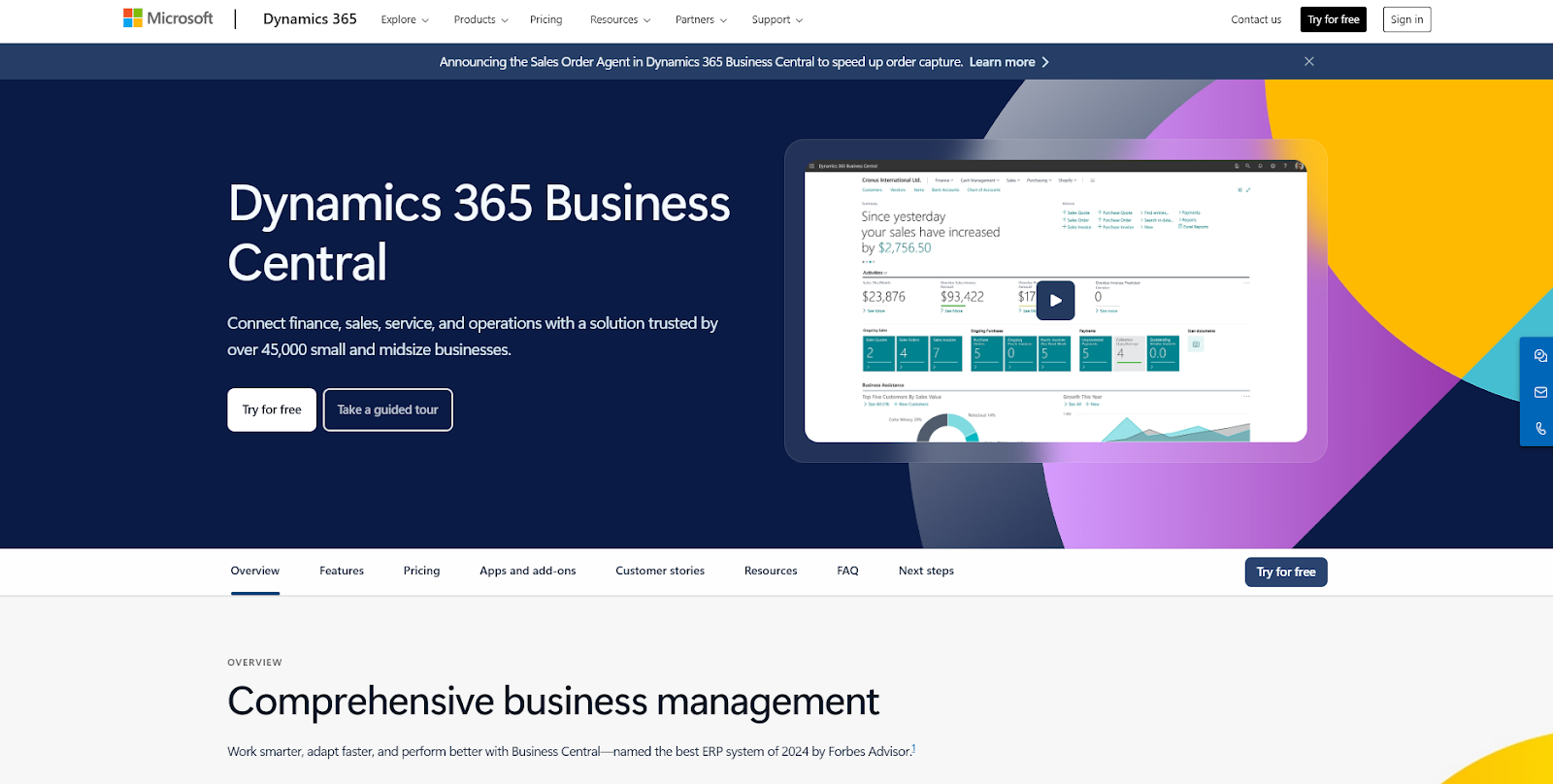Open the Resources tab in section nav
1553x784 pixels.
click(x=771, y=571)
